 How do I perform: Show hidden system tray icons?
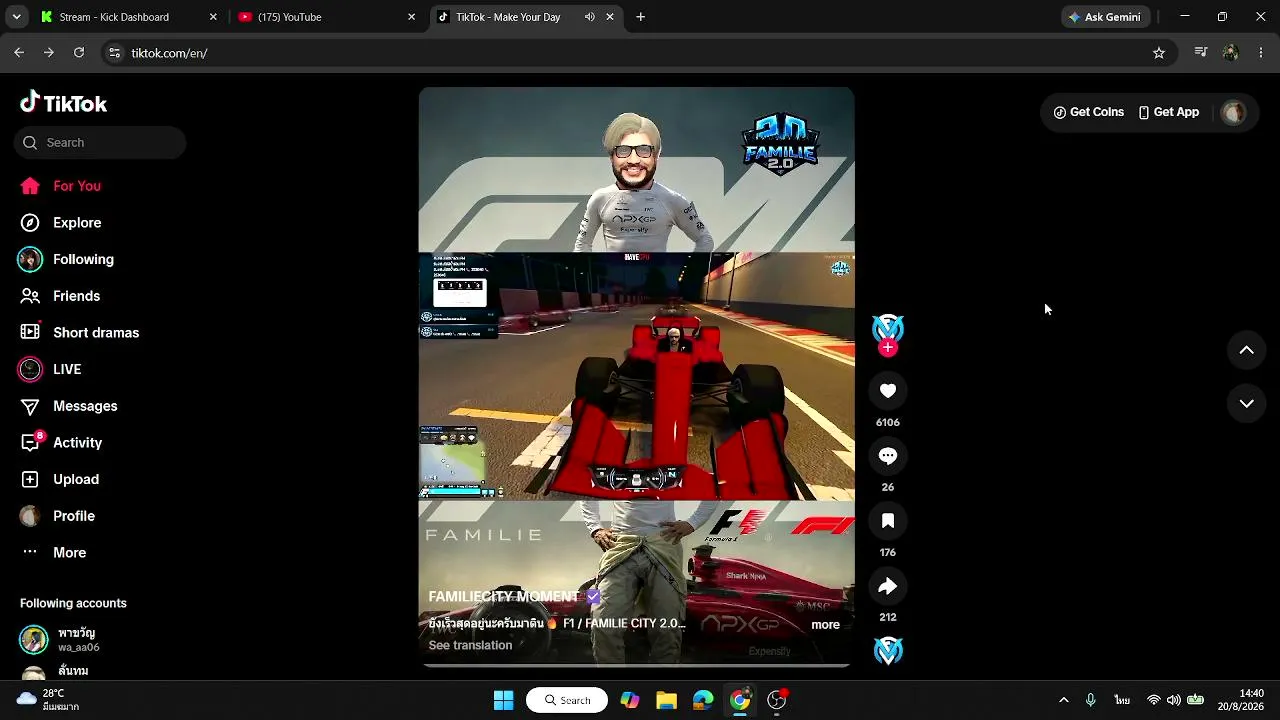click(x=1063, y=700)
